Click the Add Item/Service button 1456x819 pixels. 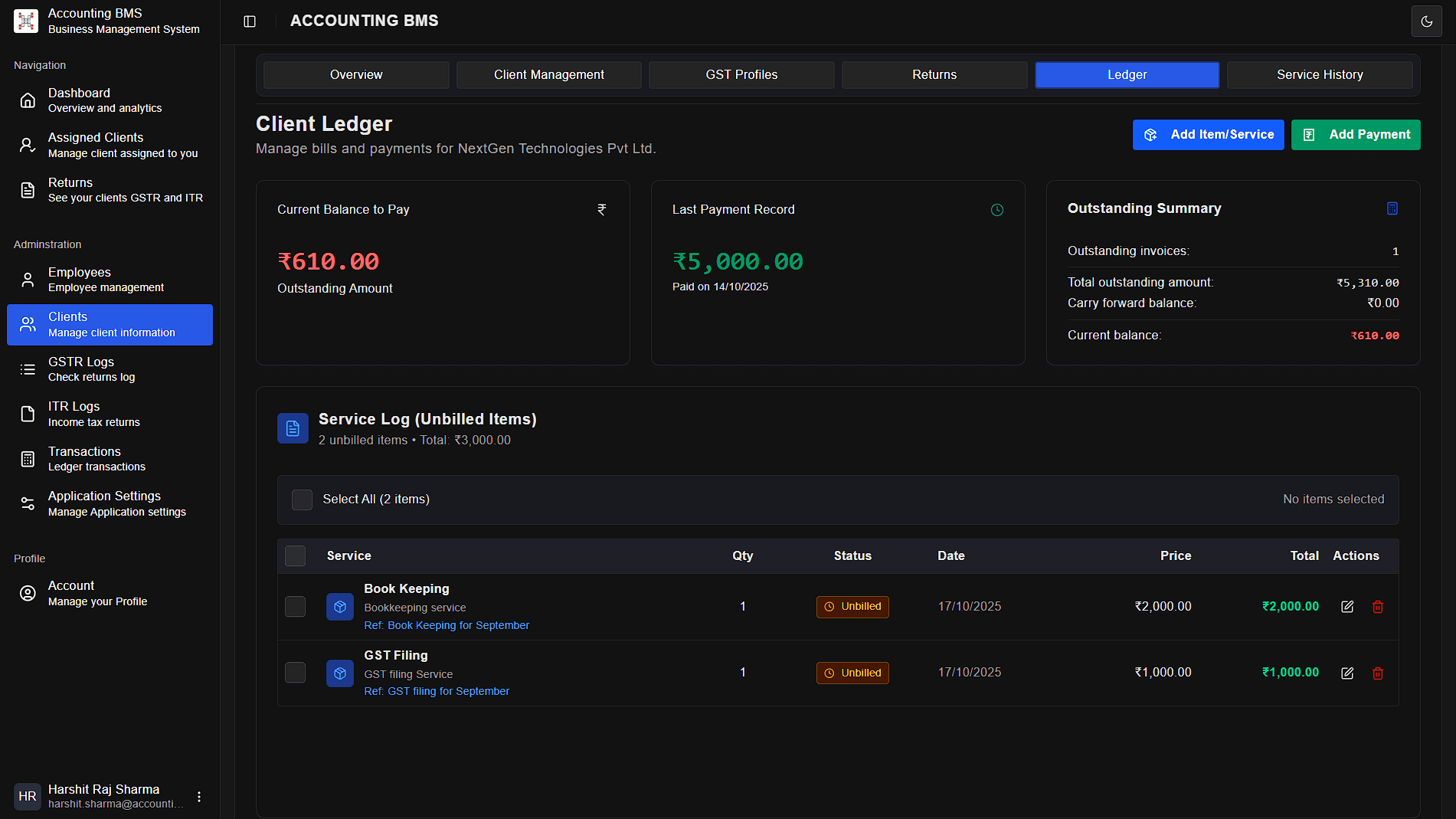pos(1208,135)
